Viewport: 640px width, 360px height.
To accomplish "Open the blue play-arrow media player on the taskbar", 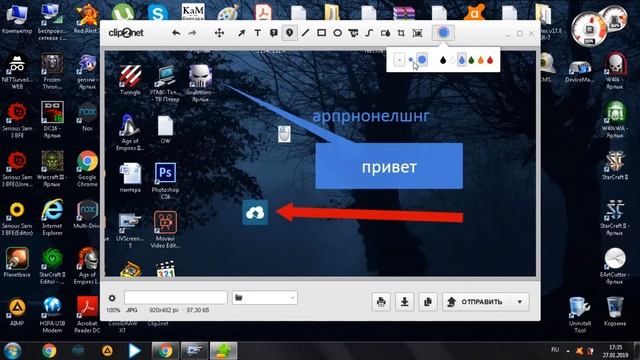I will (x=134, y=351).
